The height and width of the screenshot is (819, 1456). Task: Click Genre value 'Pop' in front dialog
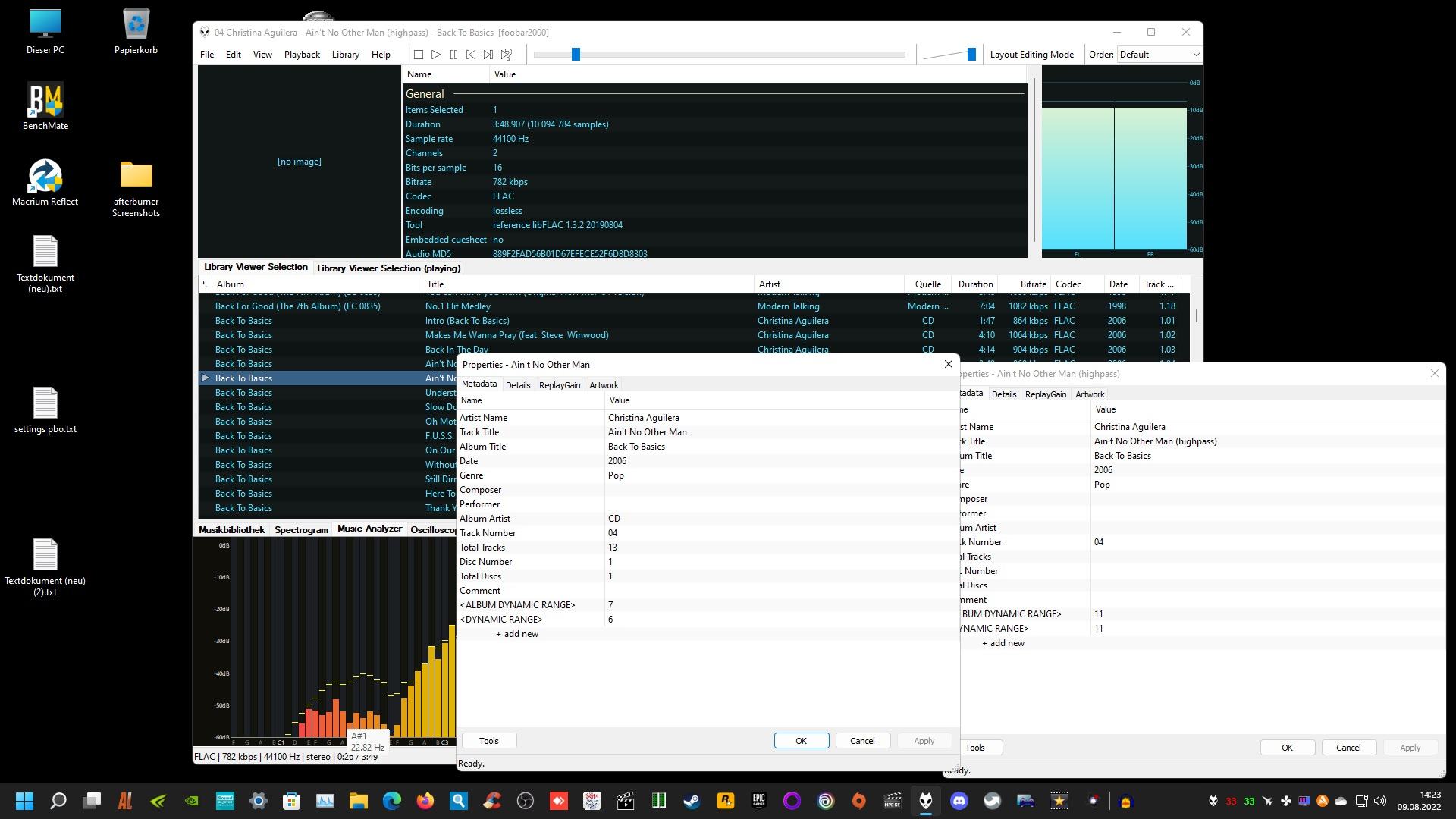616,475
